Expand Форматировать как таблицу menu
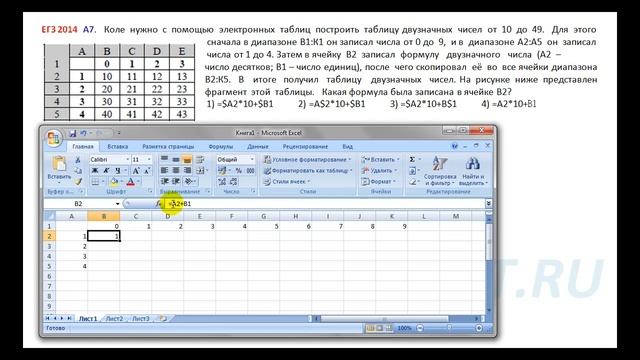This screenshot has height=360, width=640. pyautogui.click(x=308, y=171)
